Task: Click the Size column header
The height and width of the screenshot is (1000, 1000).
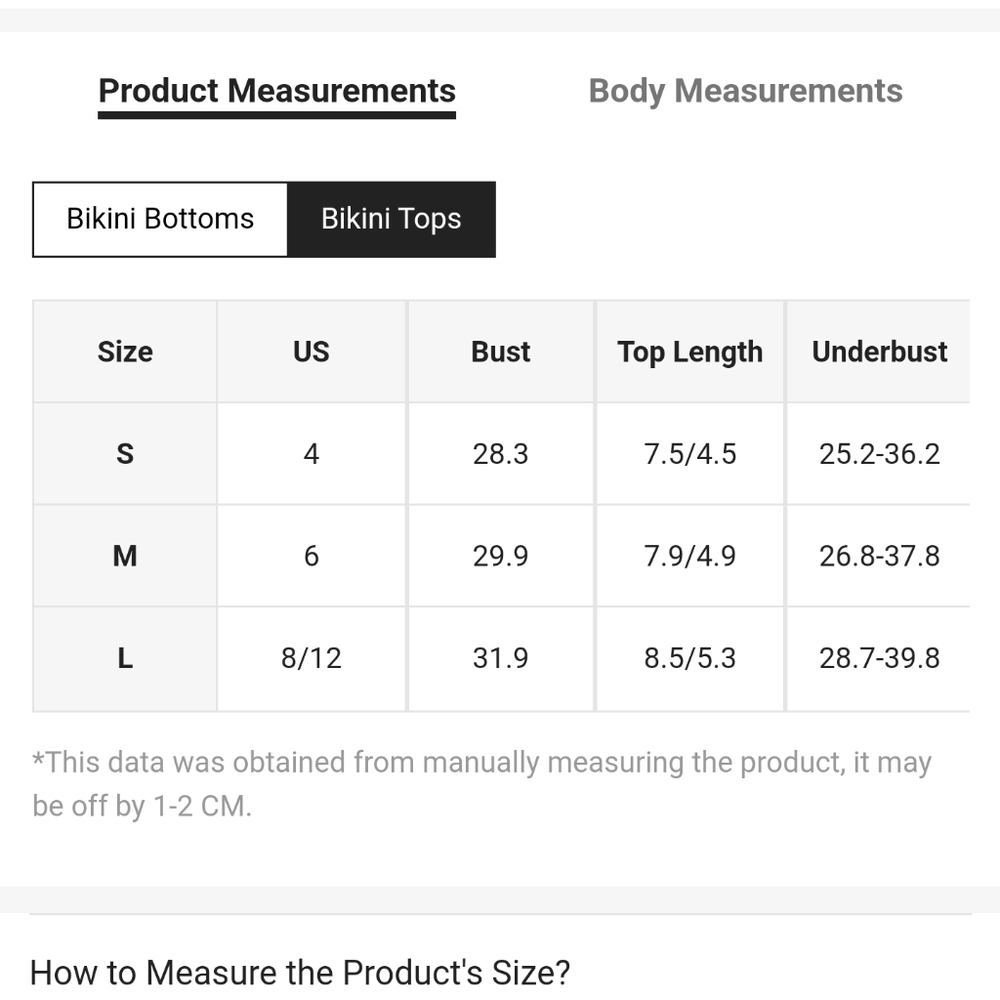Action: [125, 351]
